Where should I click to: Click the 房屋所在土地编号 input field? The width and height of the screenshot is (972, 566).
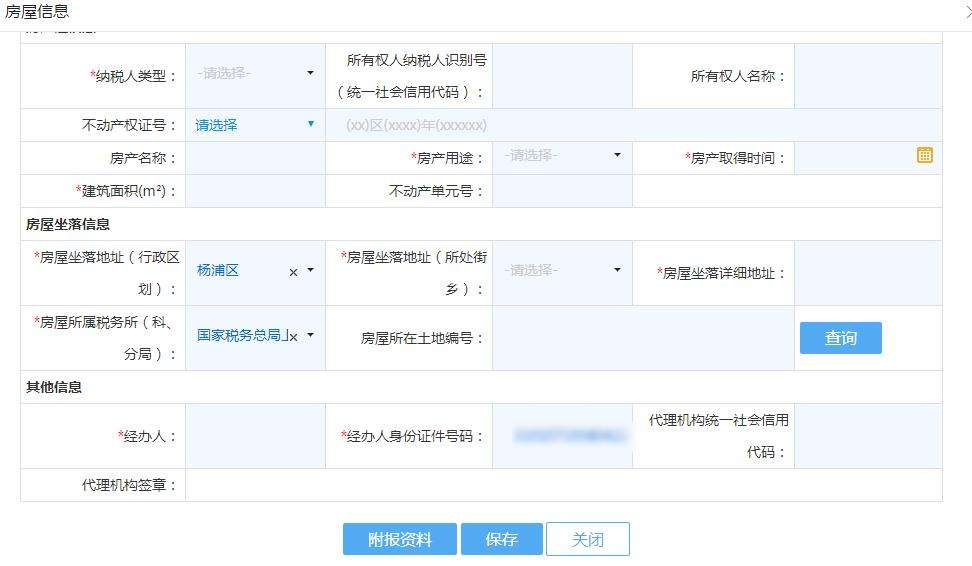click(643, 338)
